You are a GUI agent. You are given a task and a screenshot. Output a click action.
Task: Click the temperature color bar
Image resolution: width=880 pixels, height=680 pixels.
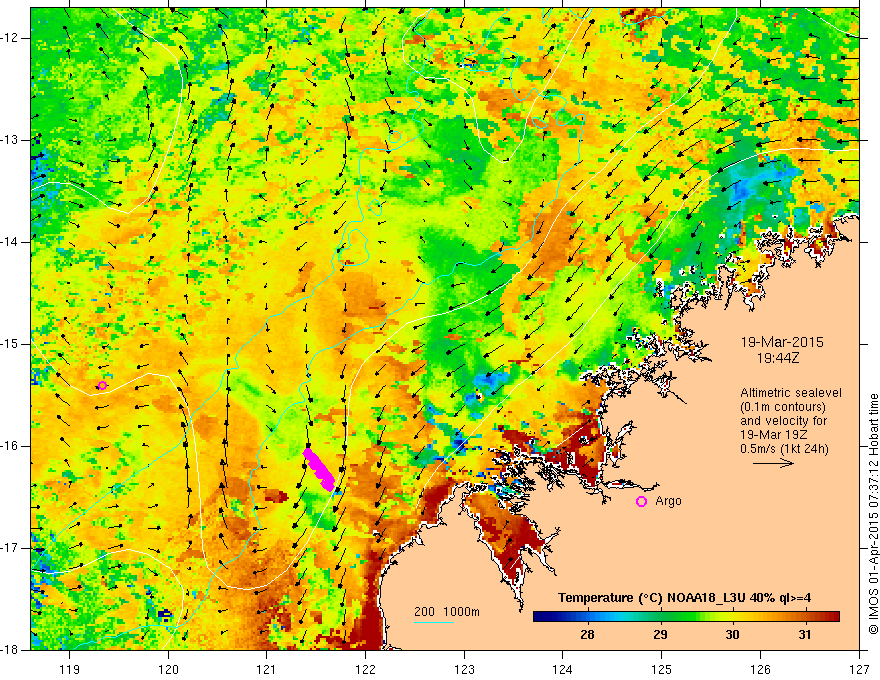[686, 617]
